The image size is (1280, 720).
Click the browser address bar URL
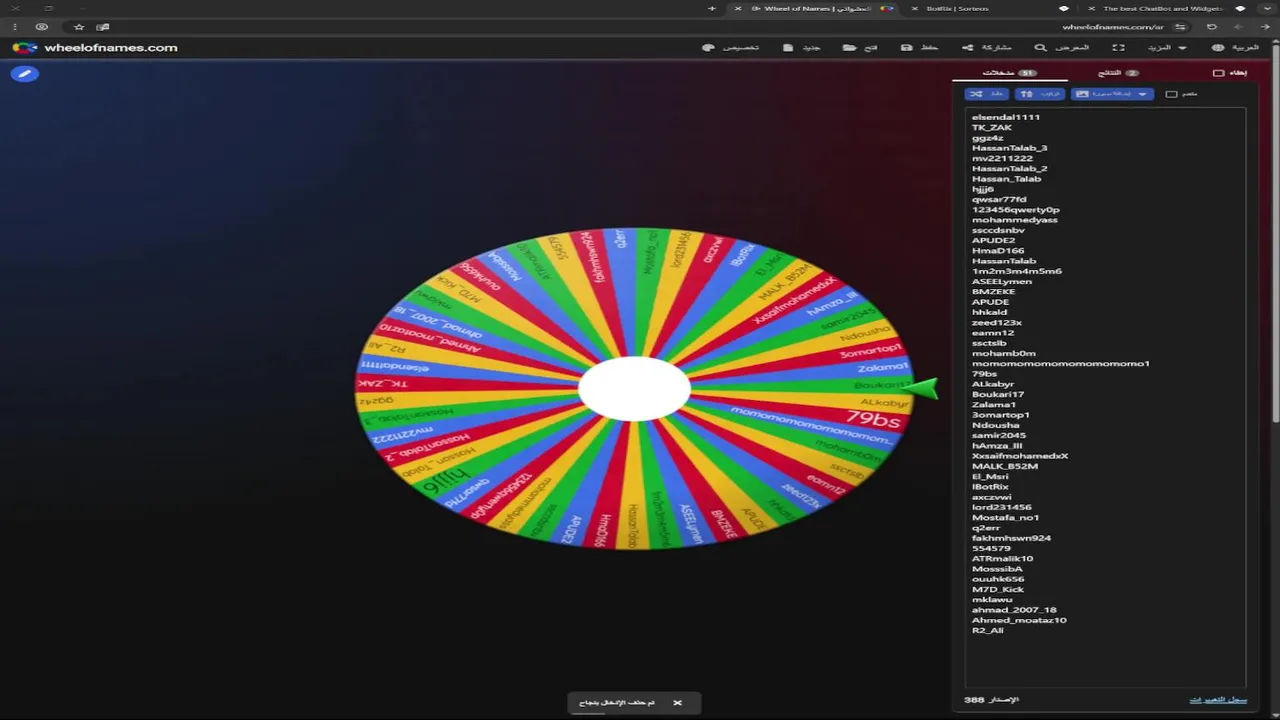[x=1113, y=27]
